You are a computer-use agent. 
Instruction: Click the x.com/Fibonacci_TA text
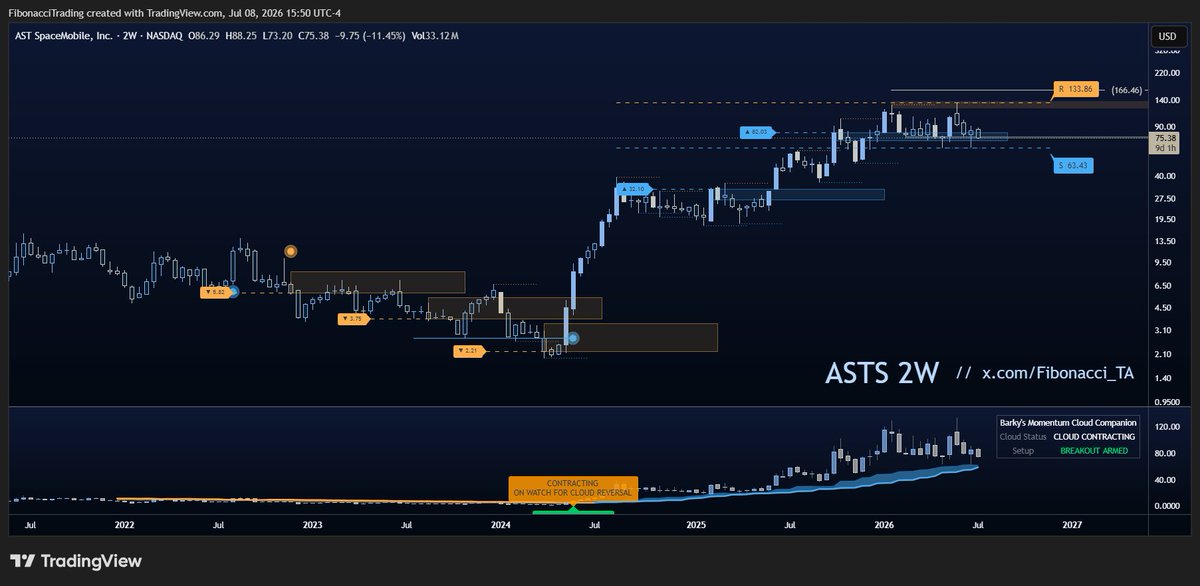pos(1058,372)
